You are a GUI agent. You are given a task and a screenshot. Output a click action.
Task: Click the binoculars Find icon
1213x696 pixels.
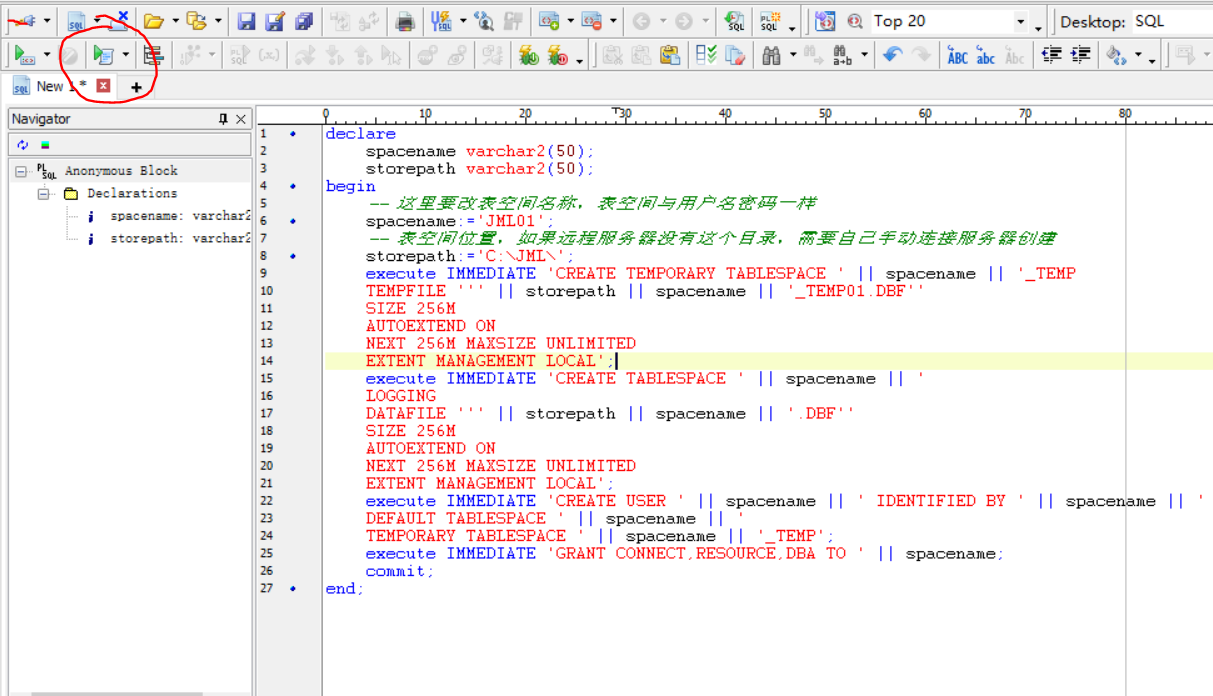(x=771, y=55)
